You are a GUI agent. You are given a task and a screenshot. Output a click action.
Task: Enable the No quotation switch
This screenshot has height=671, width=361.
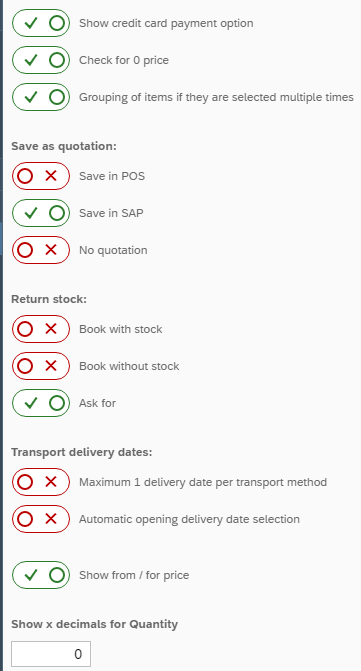point(41,250)
